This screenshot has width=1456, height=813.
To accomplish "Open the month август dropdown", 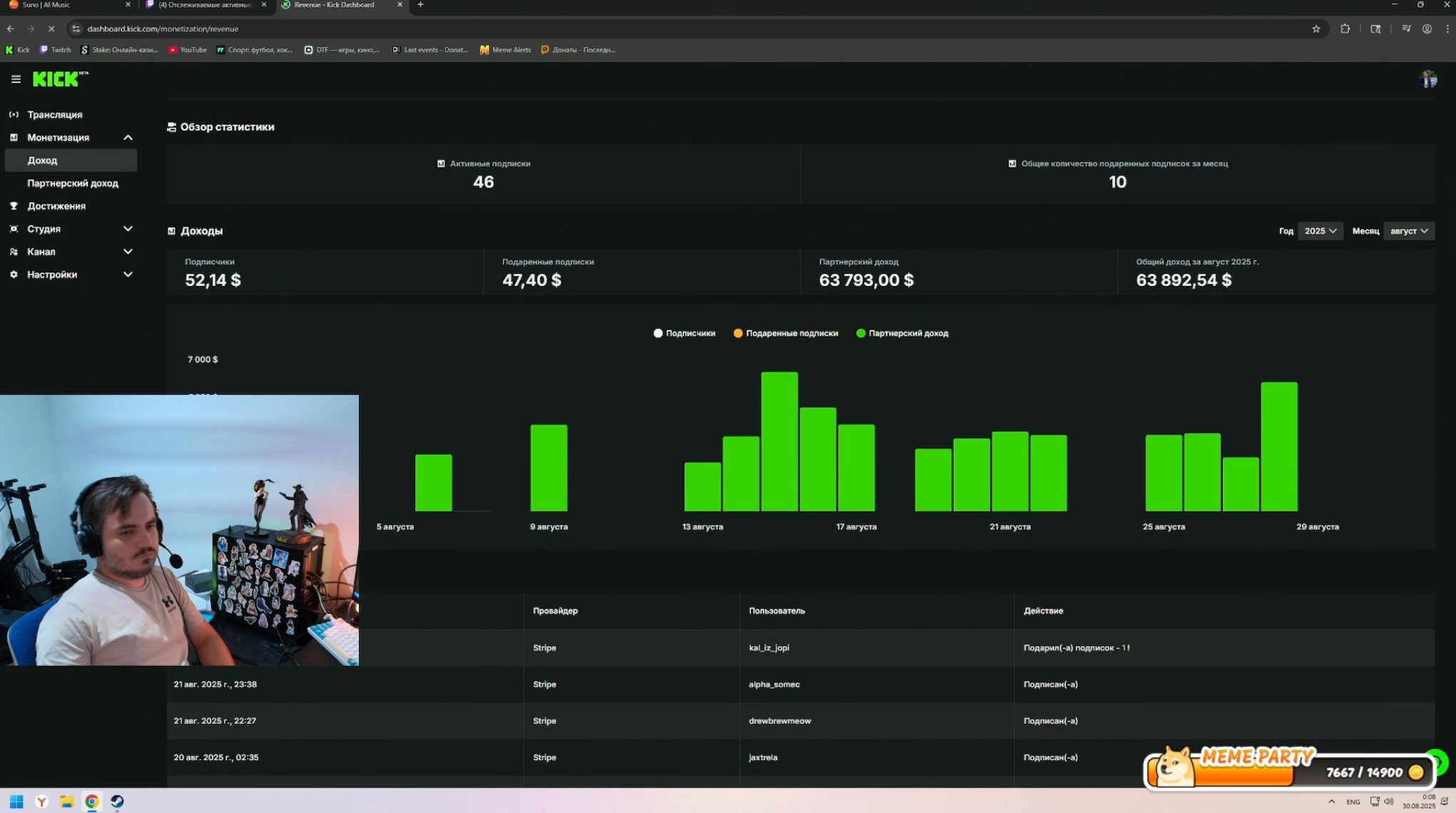I will tap(1408, 231).
